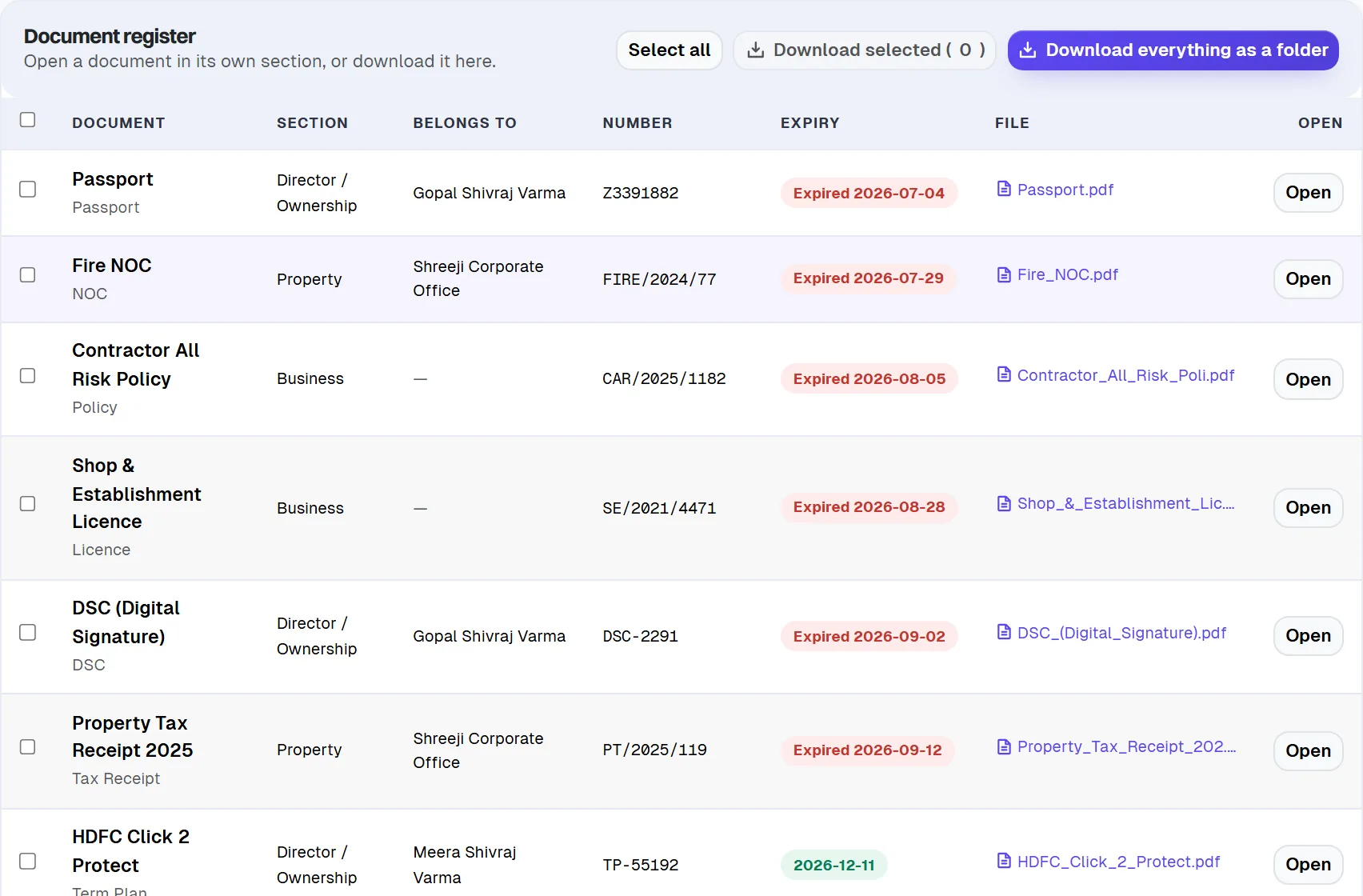This screenshot has width=1363, height=896.
Task: Open the Fire NOC document
Action: pyautogui.click(x=1308, y=279)
